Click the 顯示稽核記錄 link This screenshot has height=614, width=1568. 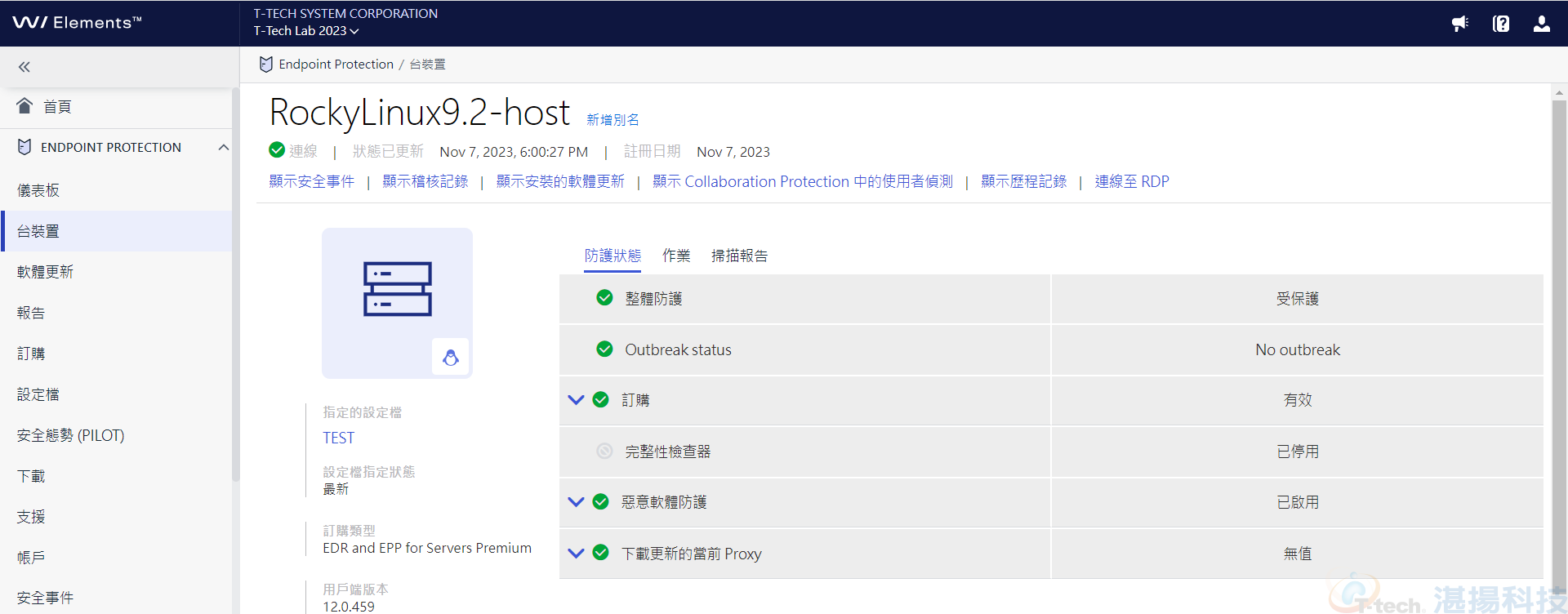pyautogui.click(x=425, y=181)
